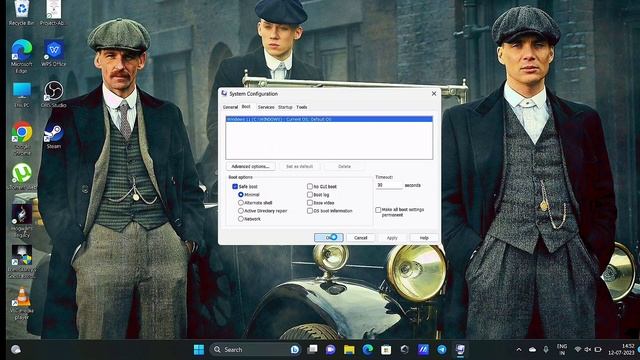Click the Delete boot entry button
The image size is (640, 360).
pos(344,167)
